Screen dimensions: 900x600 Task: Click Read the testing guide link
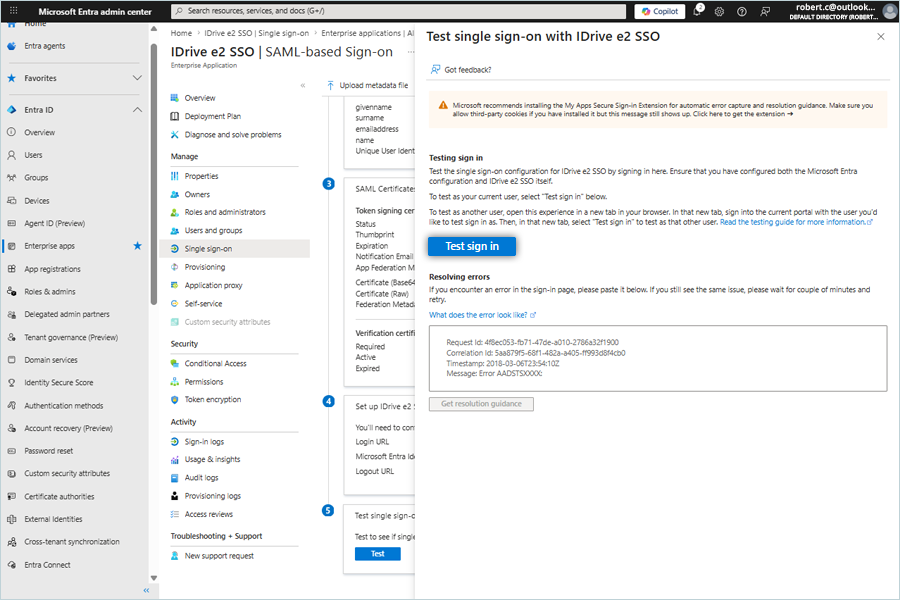(x=796, y=222)
